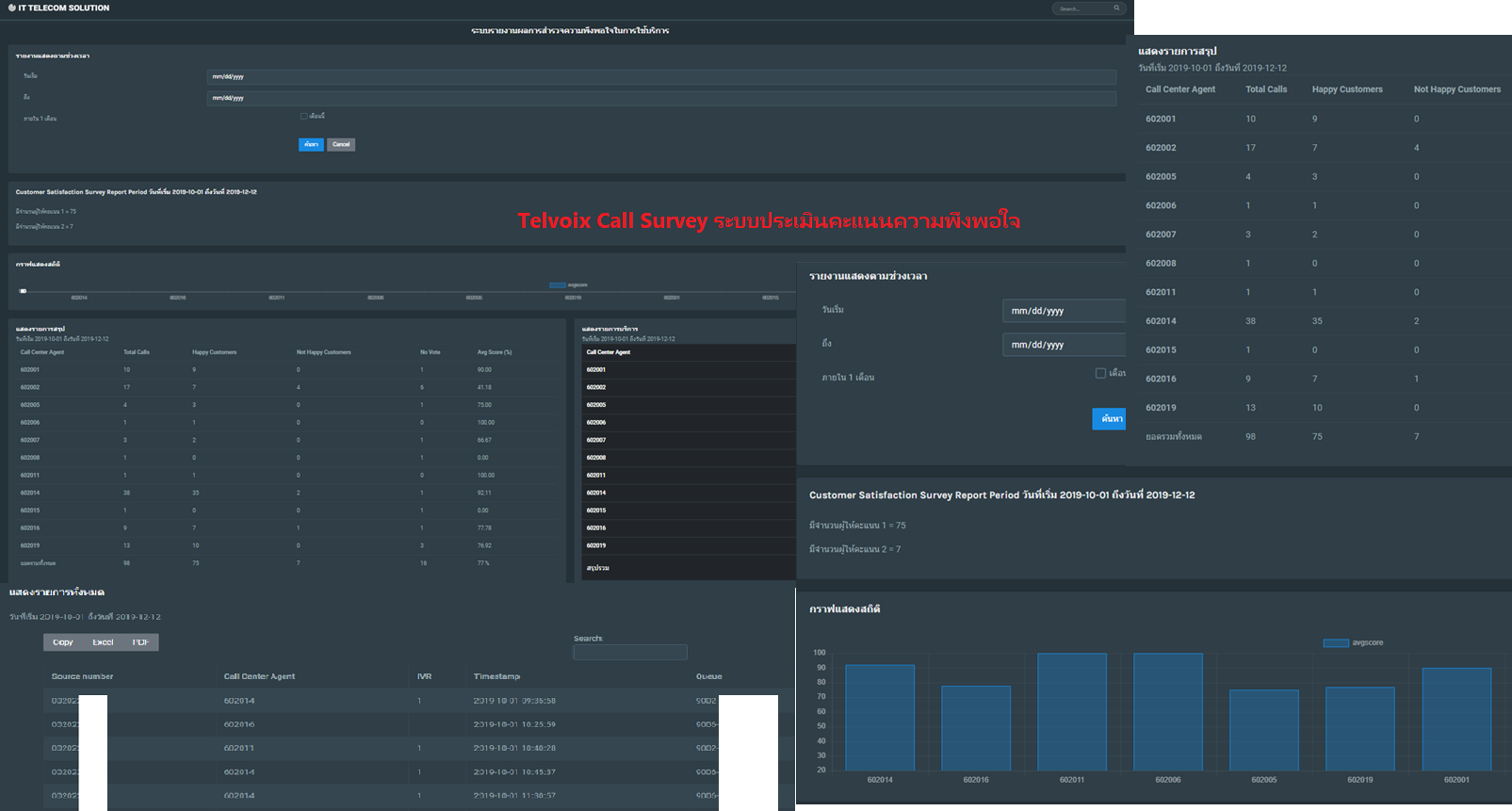Tick the checkbox in enlarged date-range panel
Image resolution: width=1512 pixels, height=811 pixels.
(x=1100, y=373)
